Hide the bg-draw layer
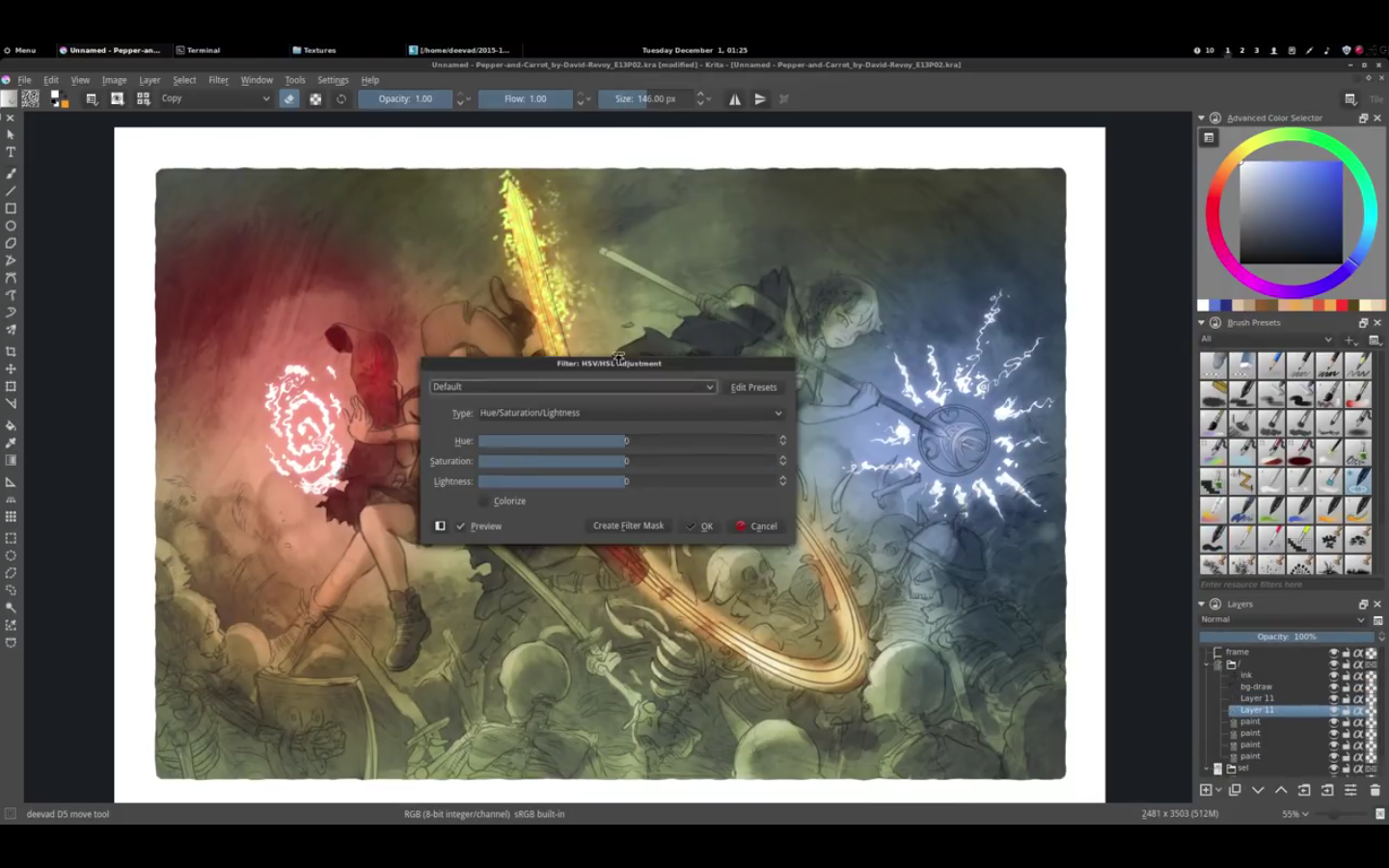Image resolution: width=1389 pixels, height=868 pixels. [1334, 688]
